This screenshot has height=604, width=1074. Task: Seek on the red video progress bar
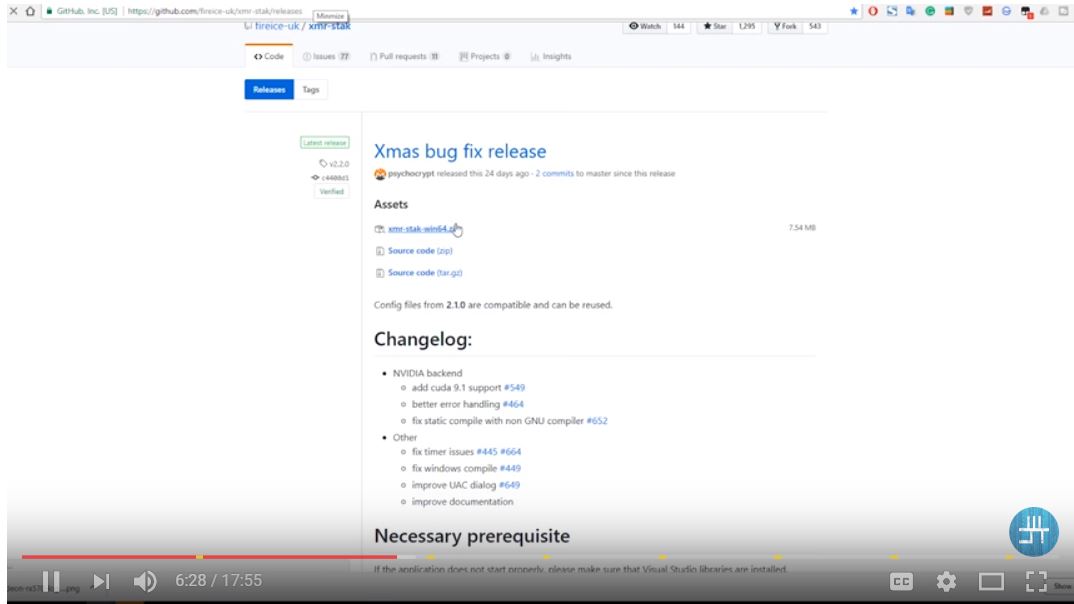point(209,557)
